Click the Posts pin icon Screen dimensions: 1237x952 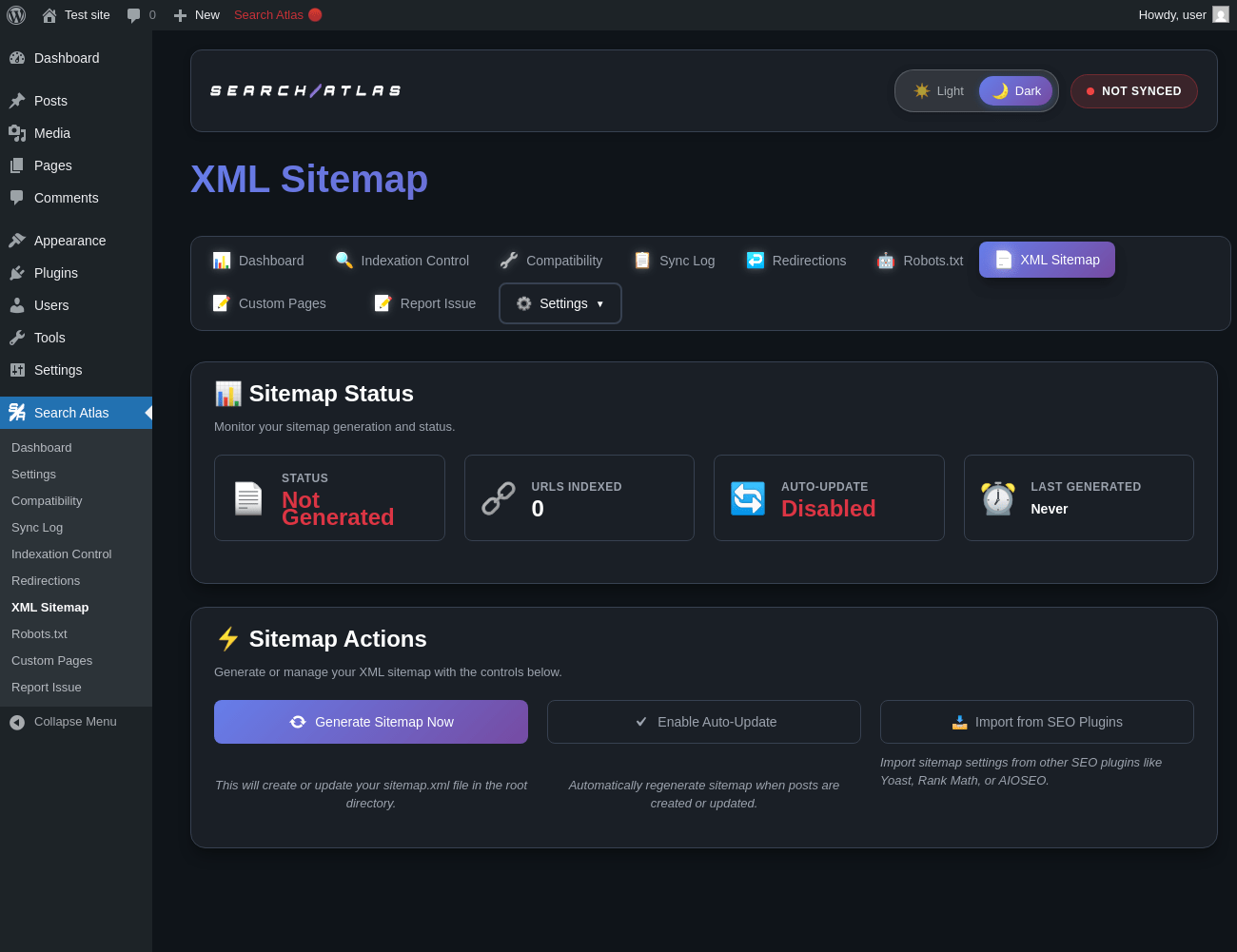[17, 101]
